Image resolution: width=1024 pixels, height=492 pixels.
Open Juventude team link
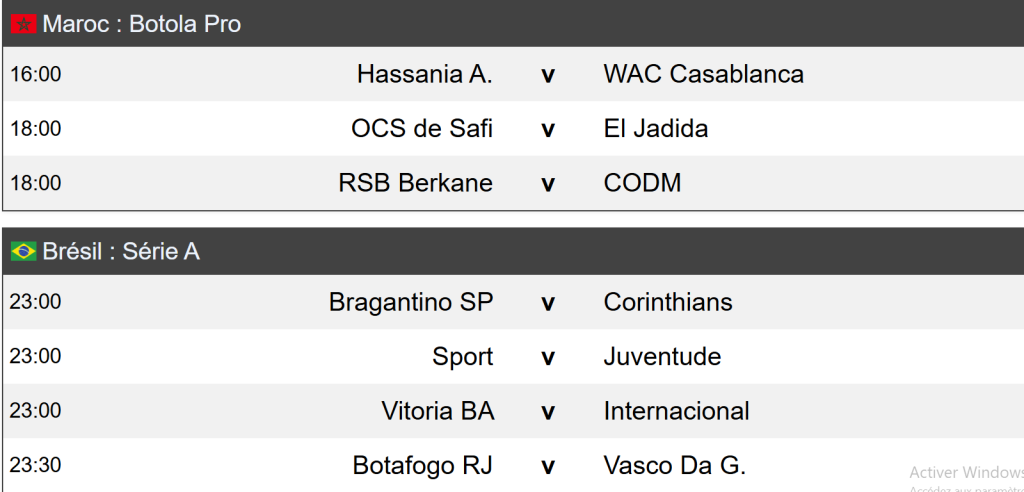point(662,357)
